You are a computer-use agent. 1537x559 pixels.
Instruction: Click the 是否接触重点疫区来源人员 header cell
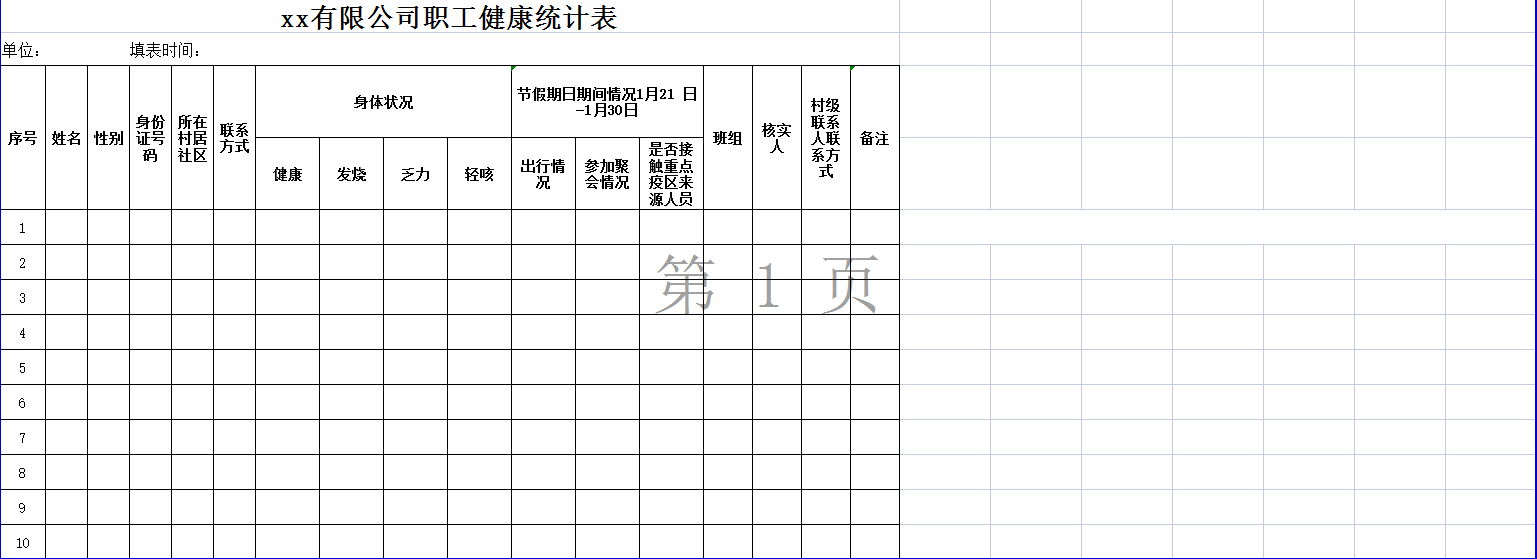[x=672, y=174]
